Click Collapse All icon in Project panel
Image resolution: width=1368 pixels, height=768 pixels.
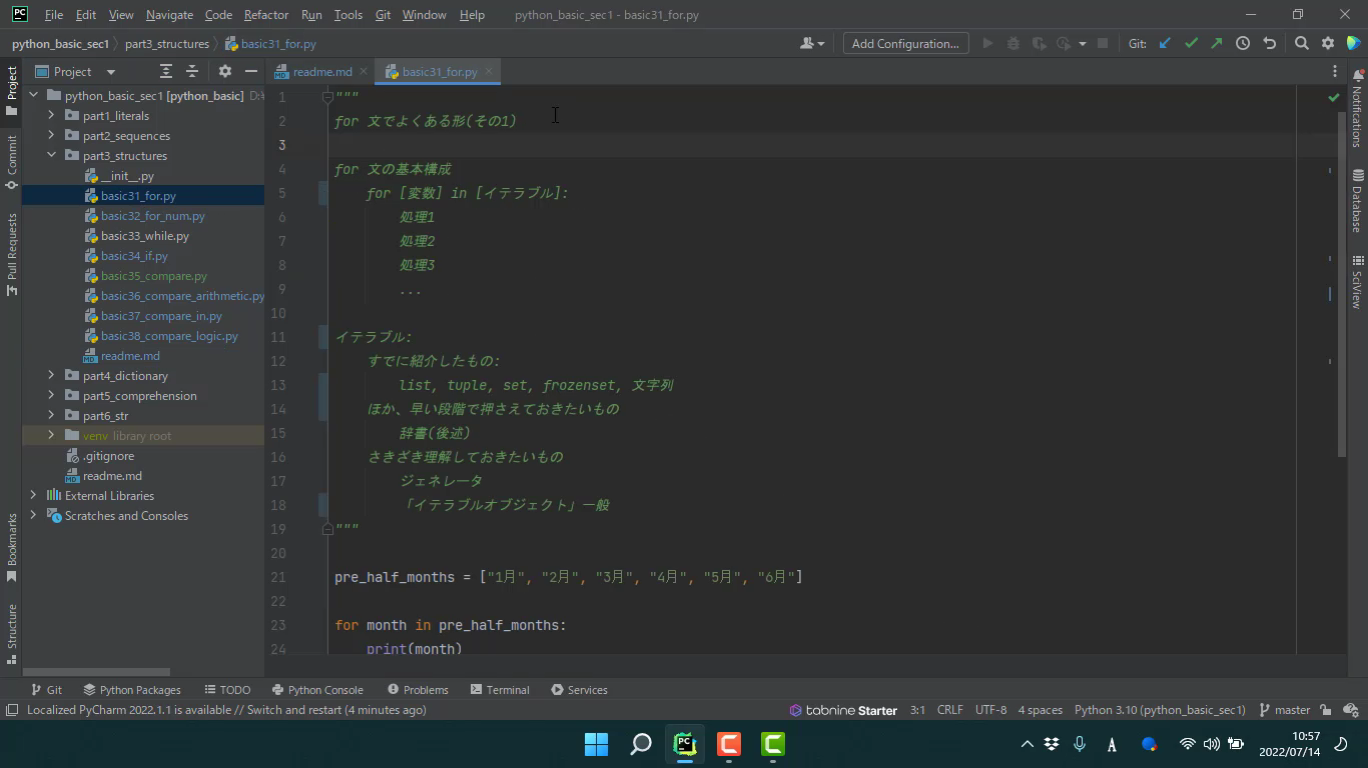(192, 71)
